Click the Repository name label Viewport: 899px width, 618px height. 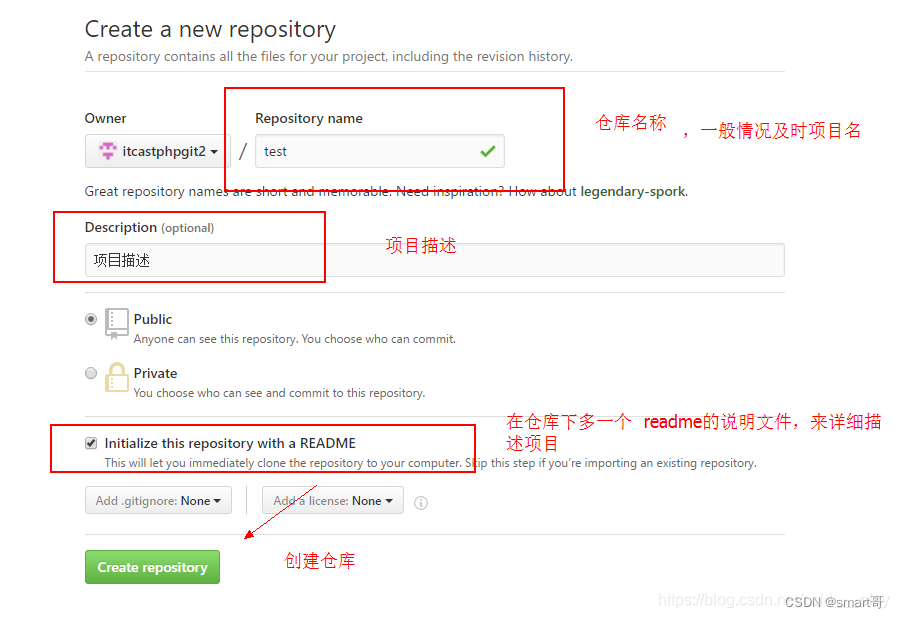click(x=308, y=119)
